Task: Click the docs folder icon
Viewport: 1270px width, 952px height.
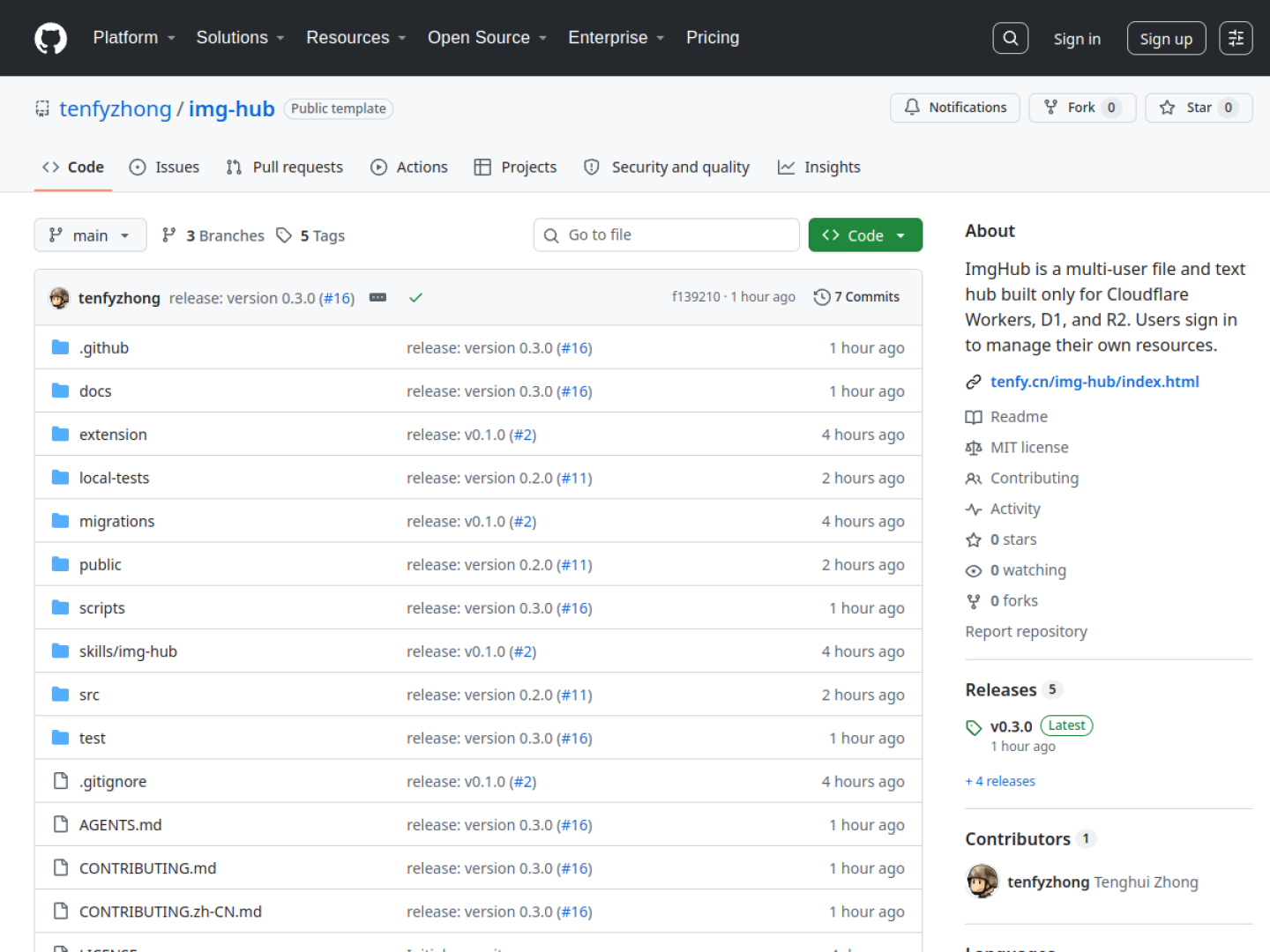Action: [60, 390]
